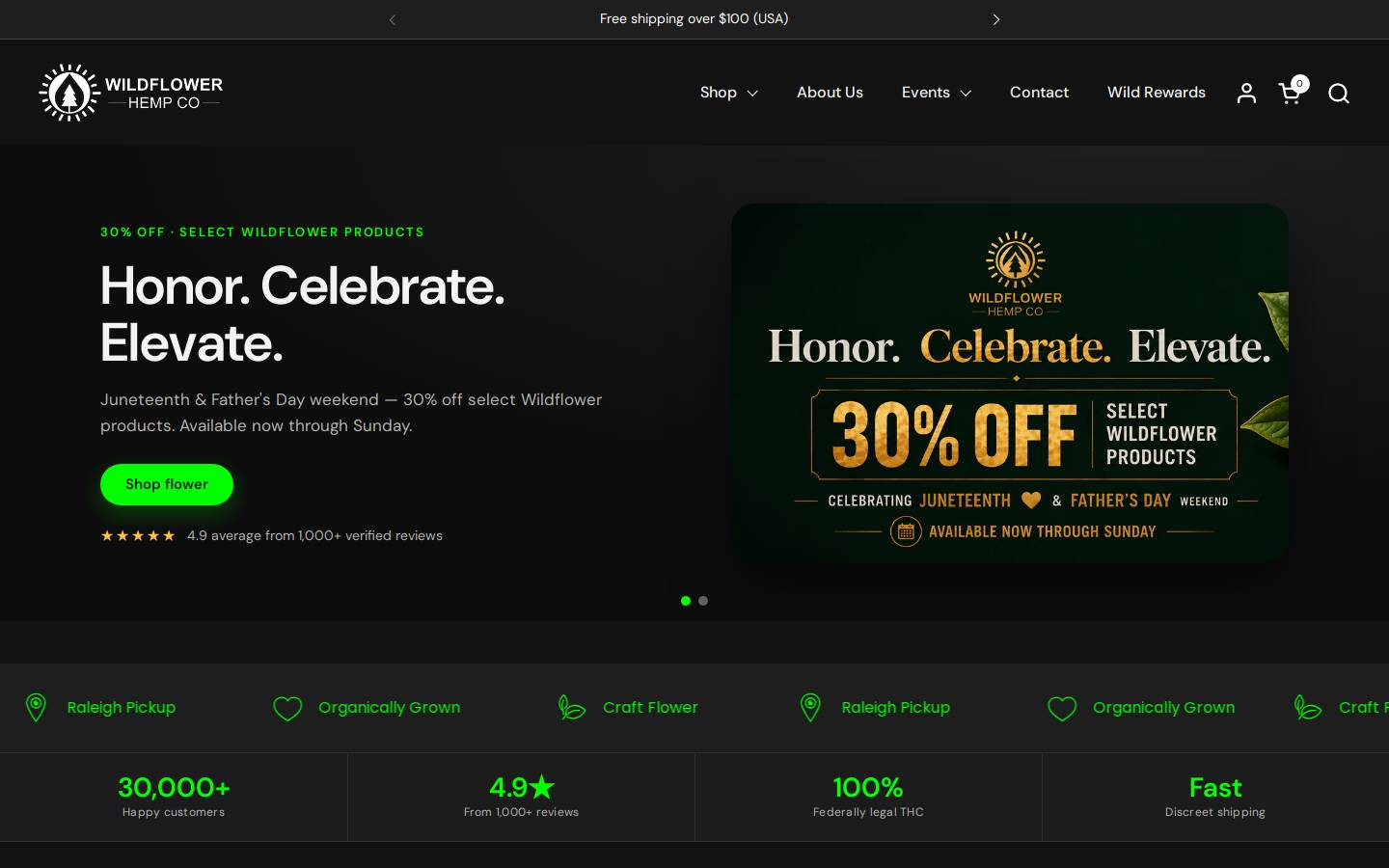Click the calendar icon in promo banner

[x=906, y=531]
